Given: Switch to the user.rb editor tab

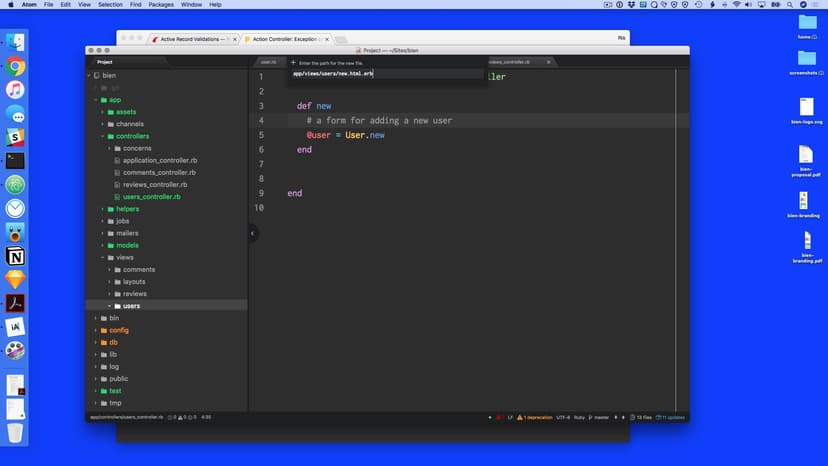Looking at the screenshot, I should (268, 62).
